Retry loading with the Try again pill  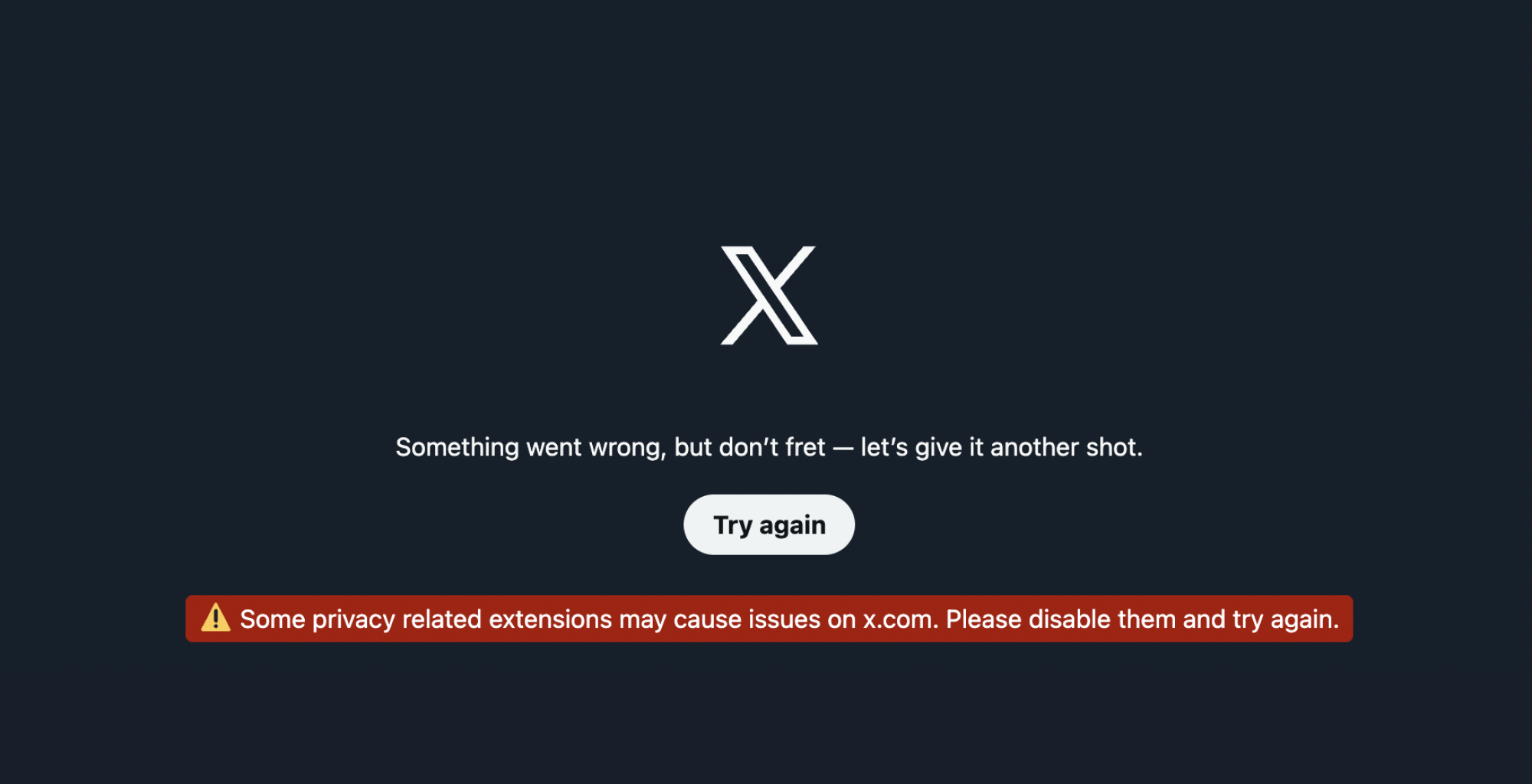point(769,524)
